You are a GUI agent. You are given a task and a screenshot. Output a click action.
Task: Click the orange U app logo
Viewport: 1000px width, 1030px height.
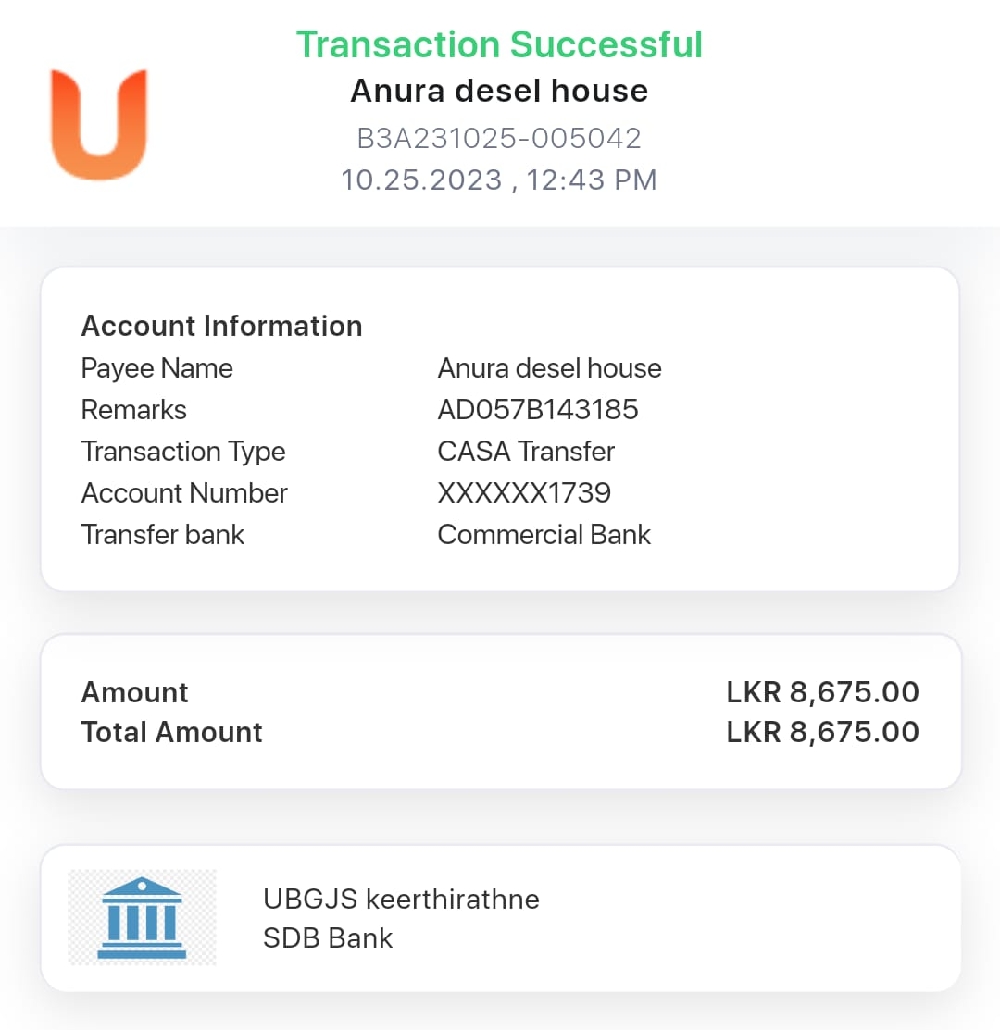point(99,124)
